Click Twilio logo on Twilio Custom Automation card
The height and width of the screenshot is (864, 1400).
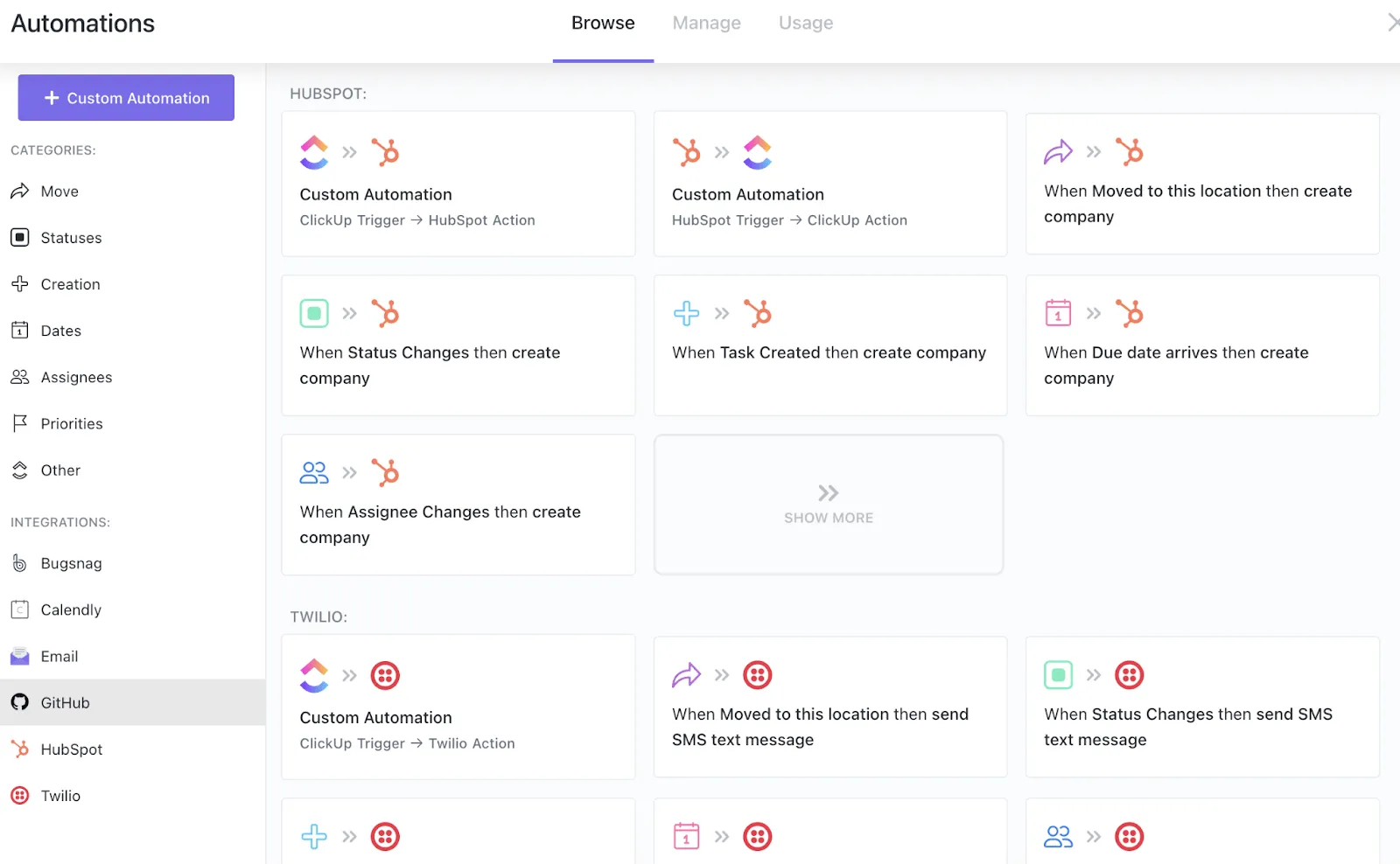coord(385,675)
